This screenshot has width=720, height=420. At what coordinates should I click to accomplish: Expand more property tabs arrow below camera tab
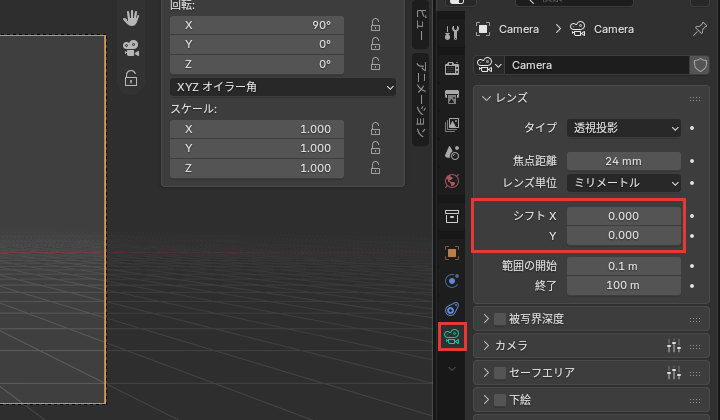[x=452, y=369]
